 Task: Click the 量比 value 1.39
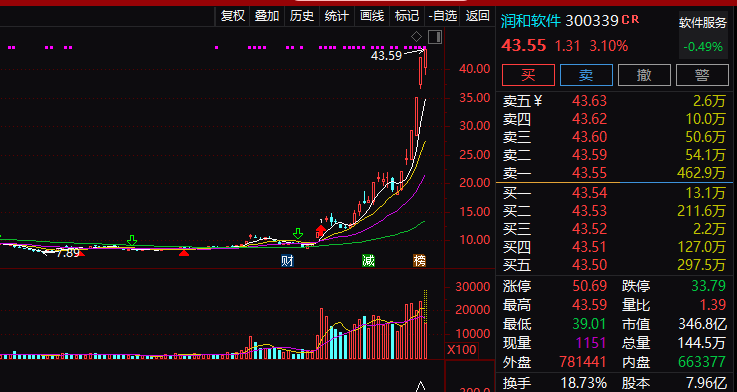tap(713, 305)
